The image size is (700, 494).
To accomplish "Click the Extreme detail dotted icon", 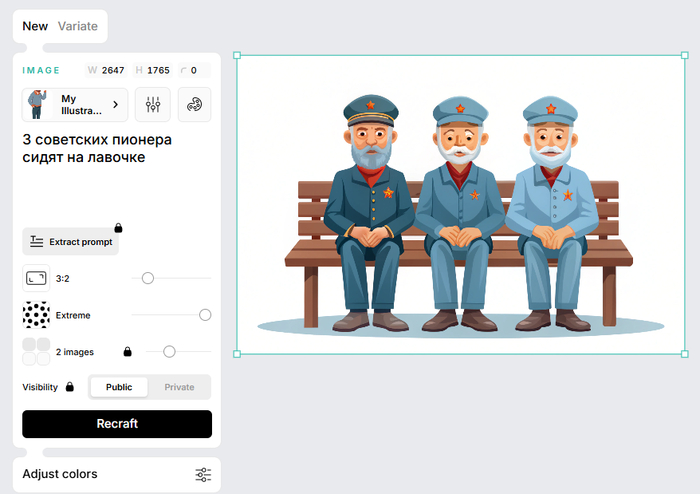I will click(36, 315).
